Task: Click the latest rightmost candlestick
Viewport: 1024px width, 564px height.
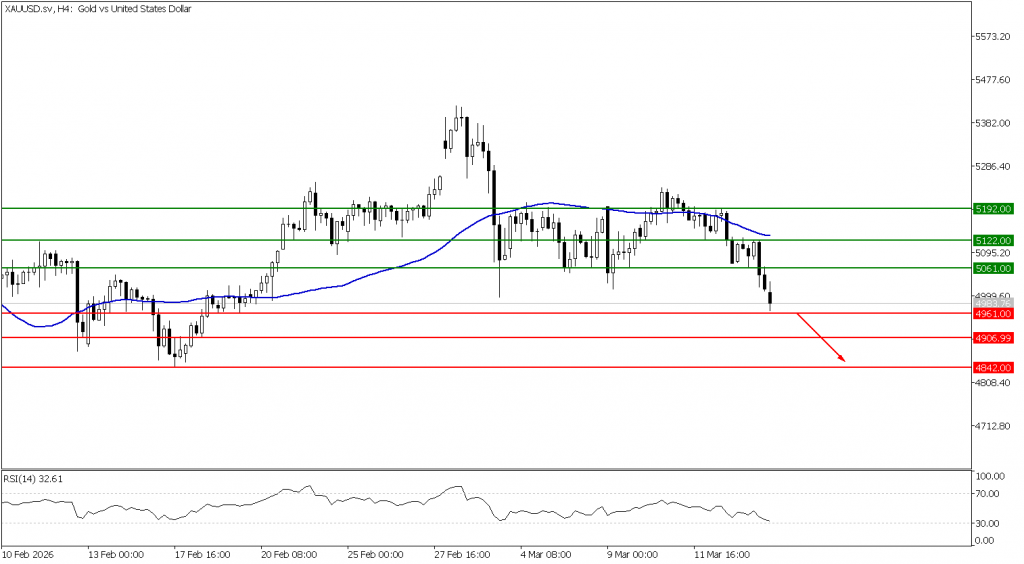Action: click(770, 299)
